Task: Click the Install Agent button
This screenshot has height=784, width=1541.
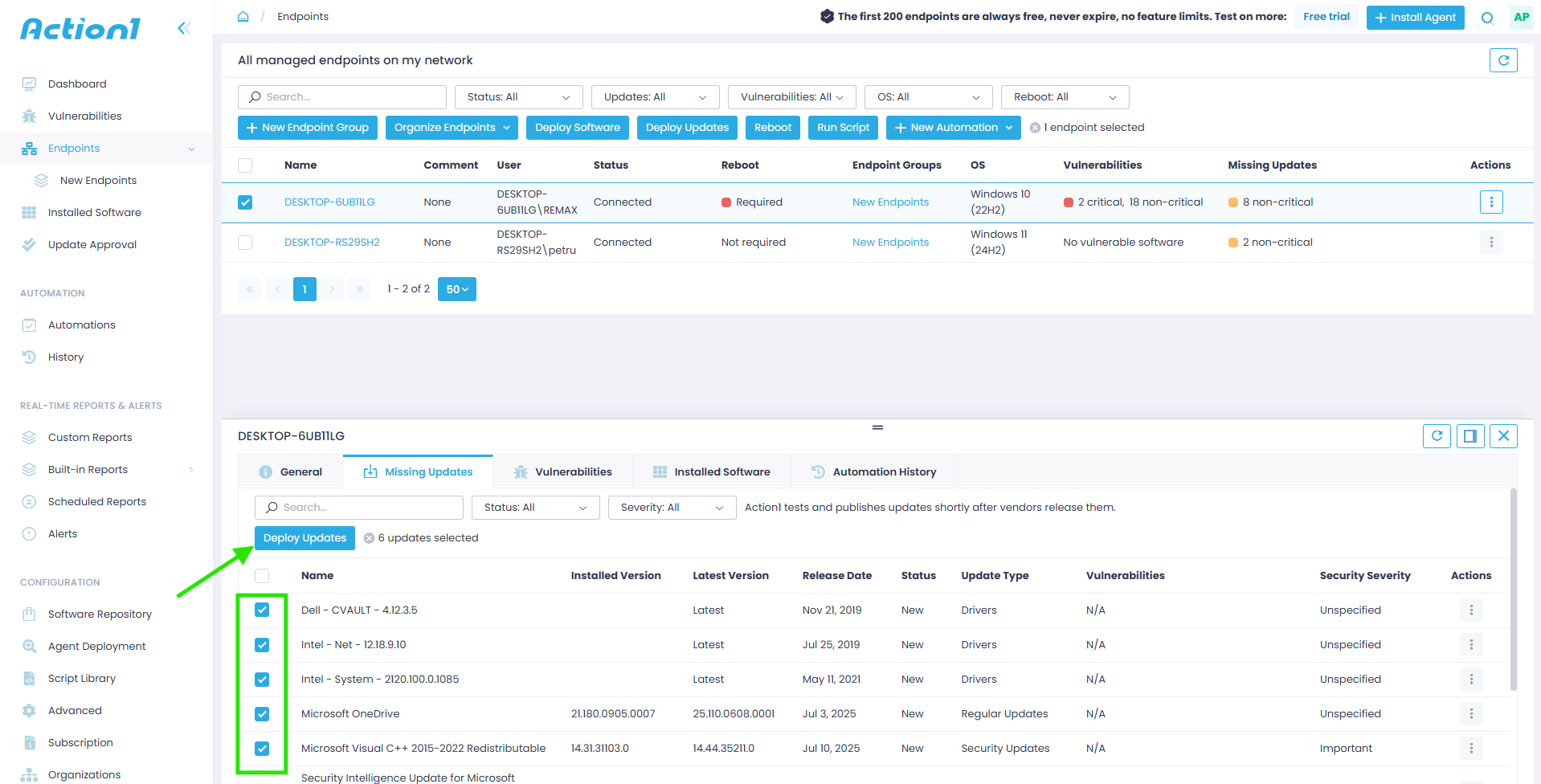Action: point(1414,18)
